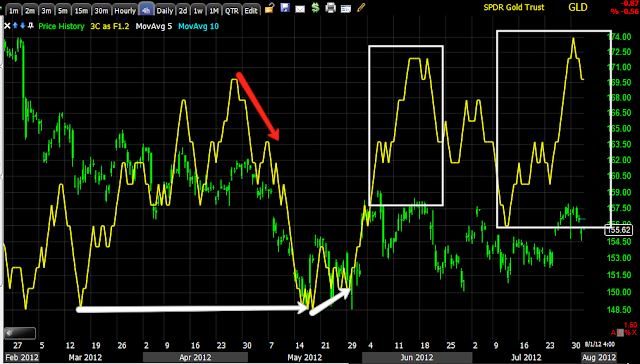Click the 174.00 price axis label
The width and height of the screenshot is (640, 364).
coord(620,37)
